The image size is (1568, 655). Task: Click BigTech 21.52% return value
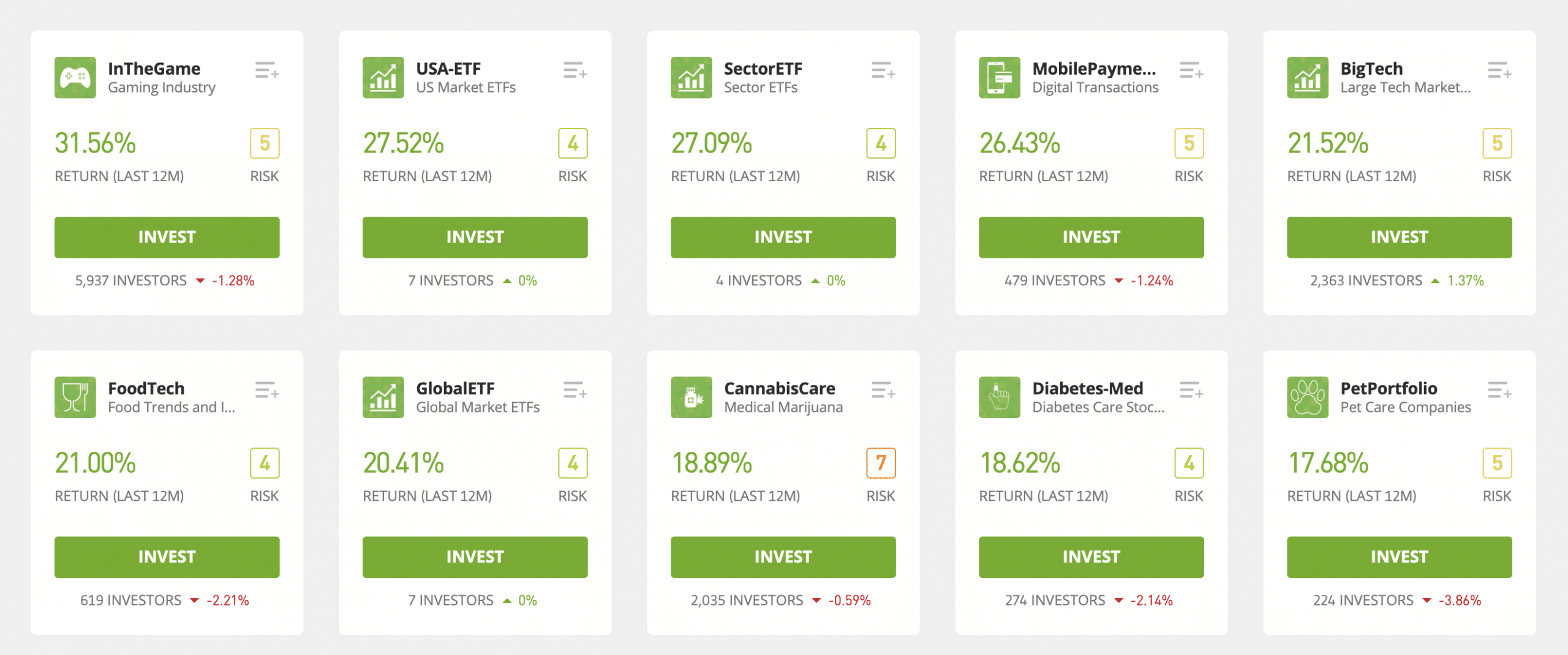tap(1327, 143)
